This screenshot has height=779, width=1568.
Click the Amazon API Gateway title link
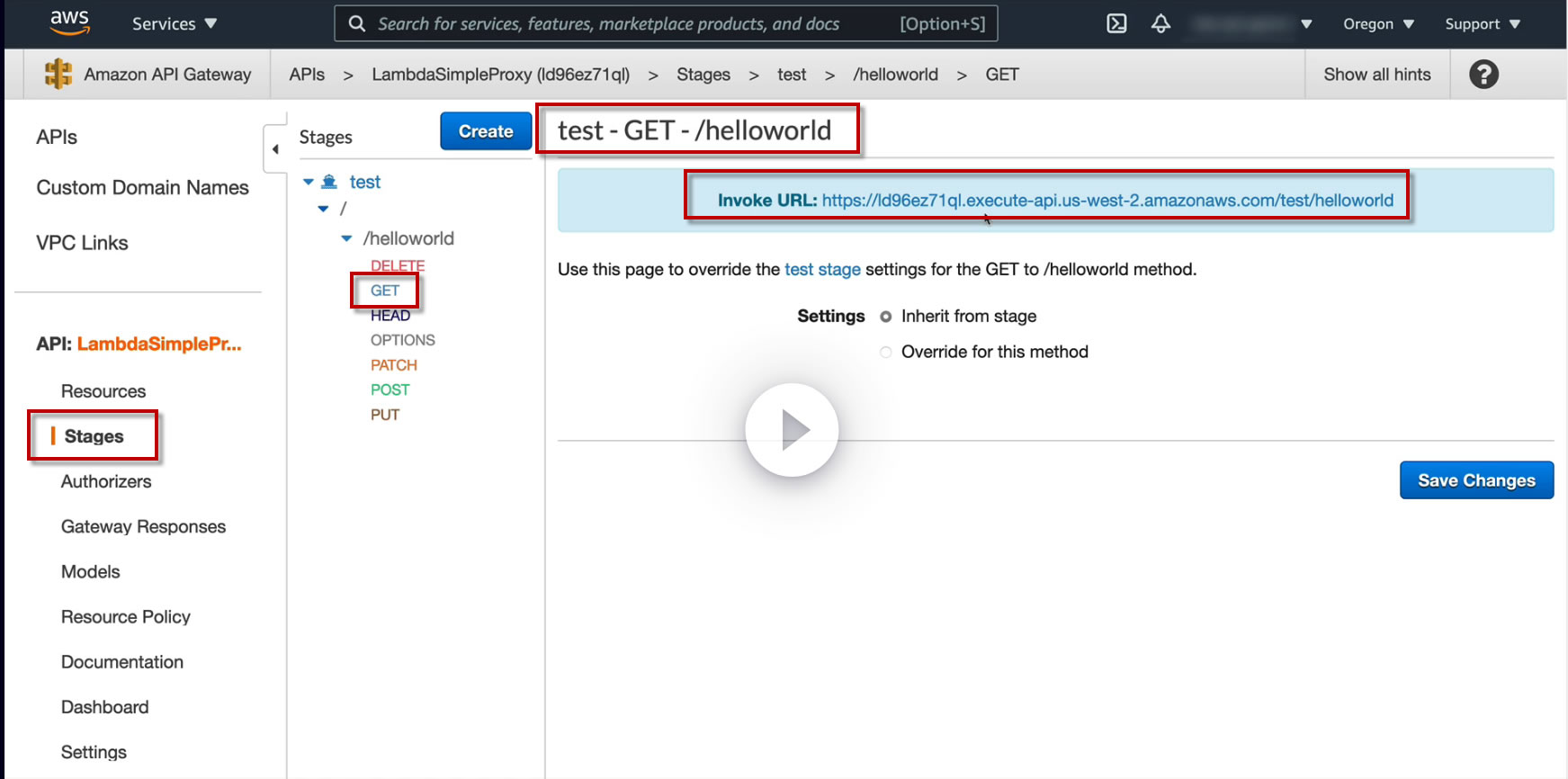coord(167,75)
